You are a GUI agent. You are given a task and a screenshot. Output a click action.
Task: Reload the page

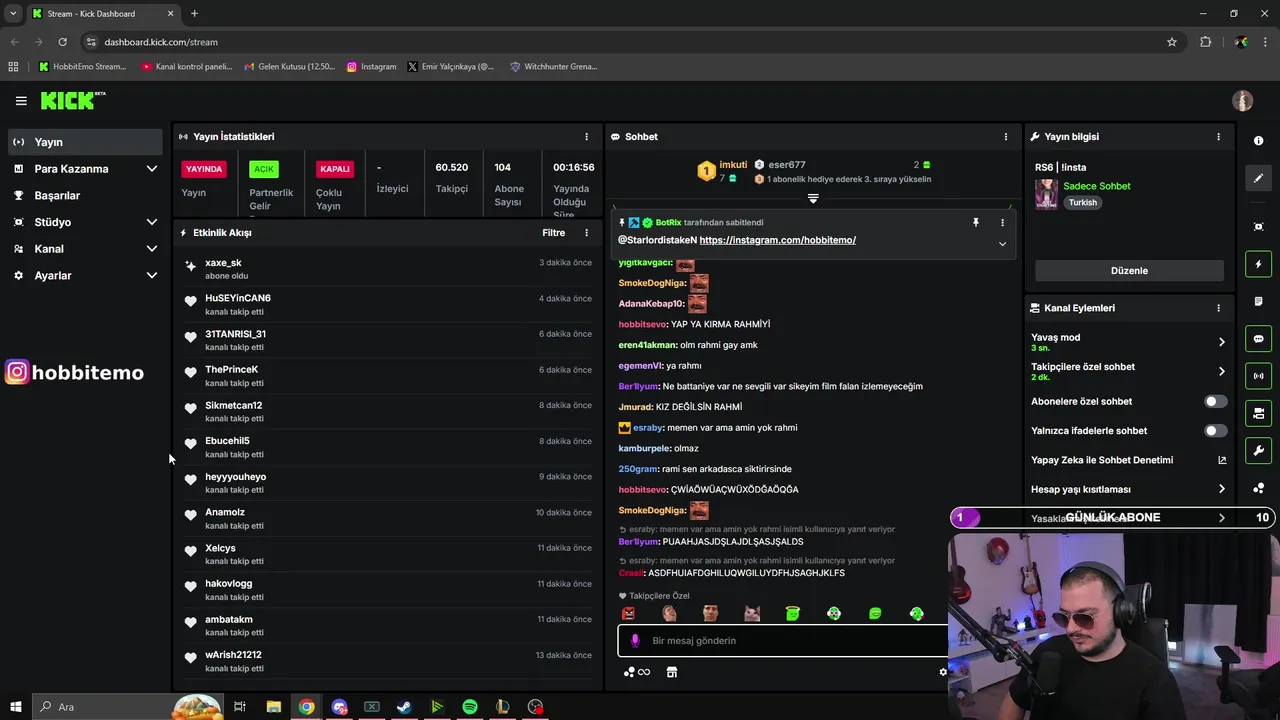(x=62, y=42)
